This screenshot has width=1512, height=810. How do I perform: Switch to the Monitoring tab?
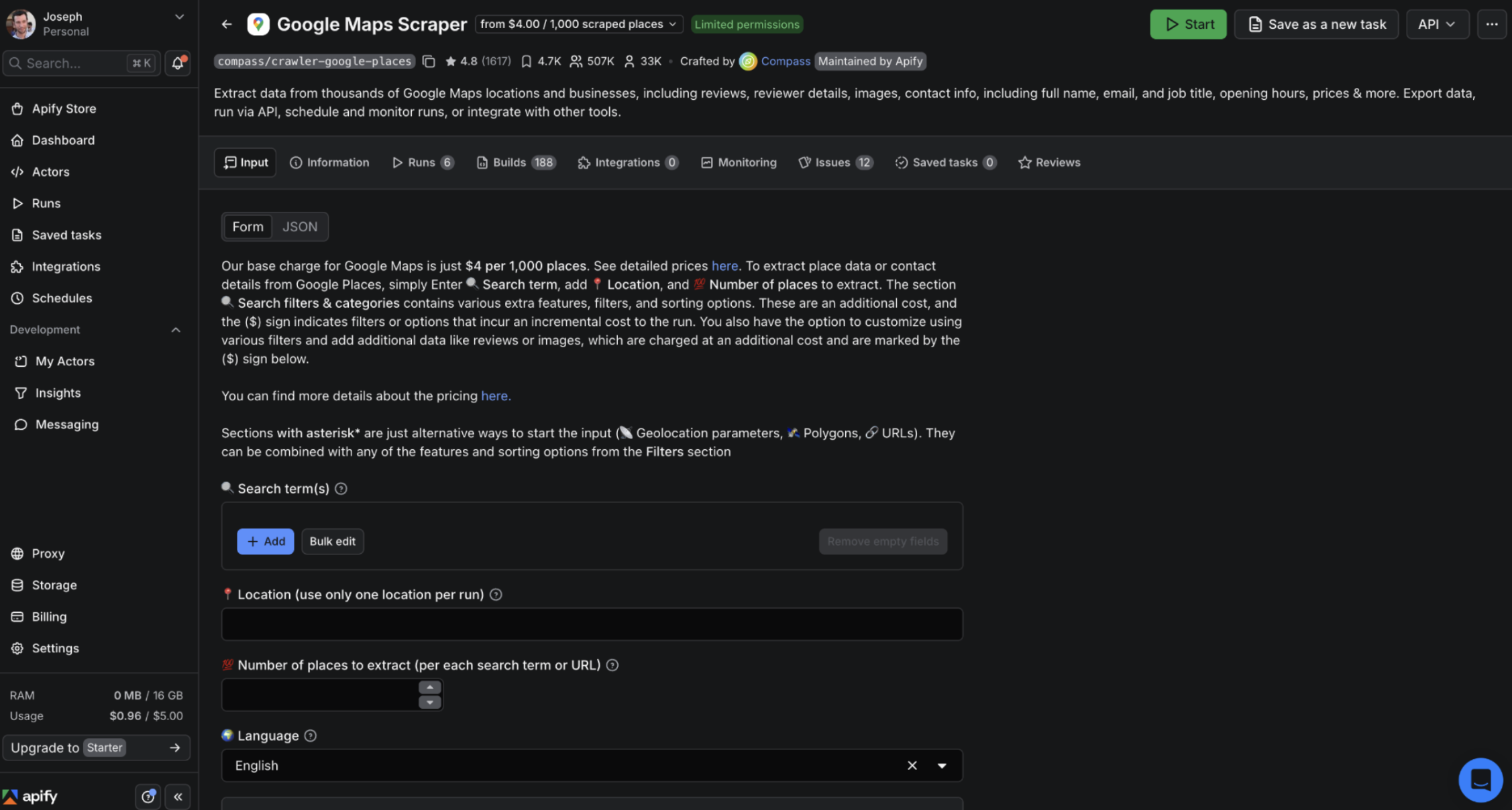click(x=739, y=162)
